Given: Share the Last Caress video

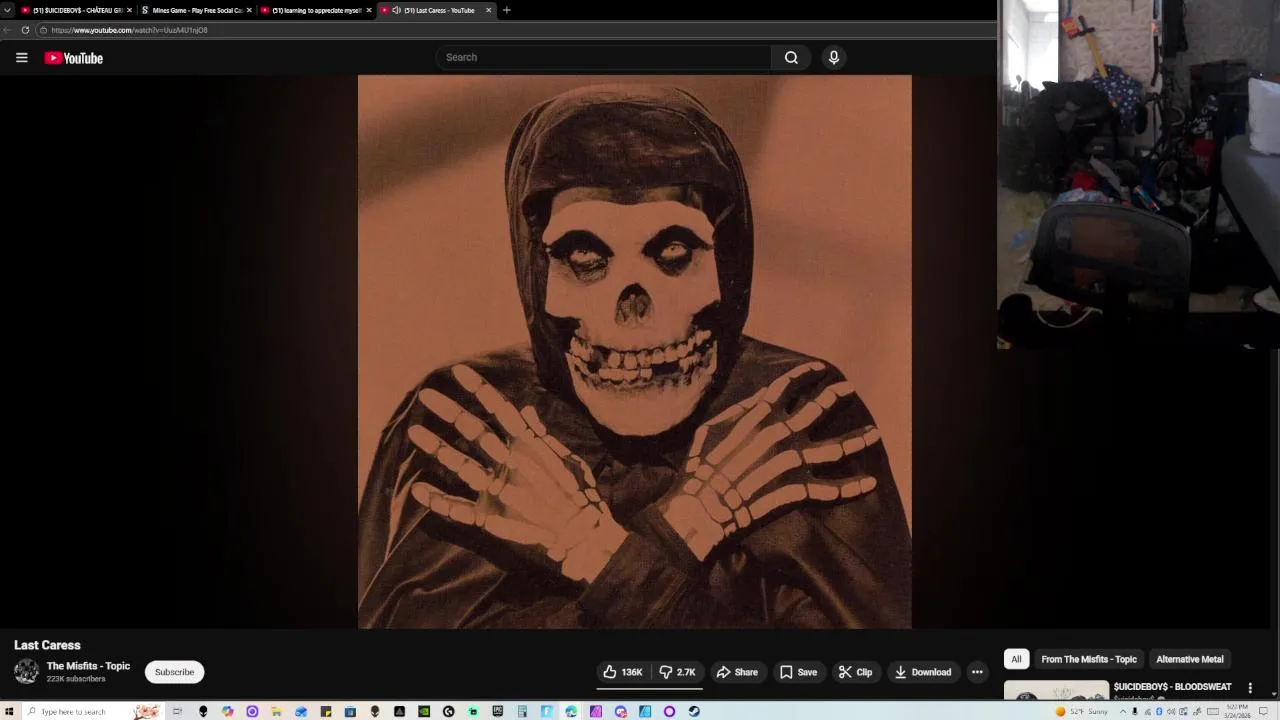Looking at the screenshot, I should (x=738, y=672).
